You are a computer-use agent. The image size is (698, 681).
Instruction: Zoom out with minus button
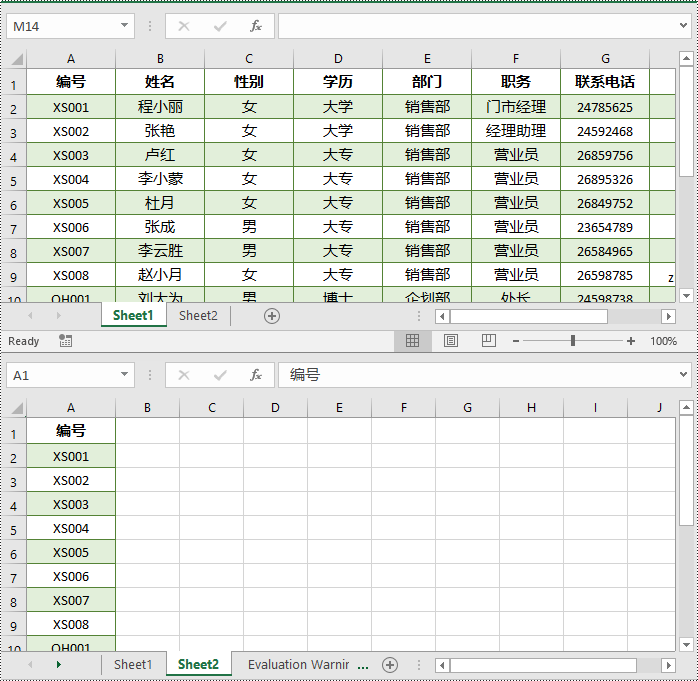point(515,341)
